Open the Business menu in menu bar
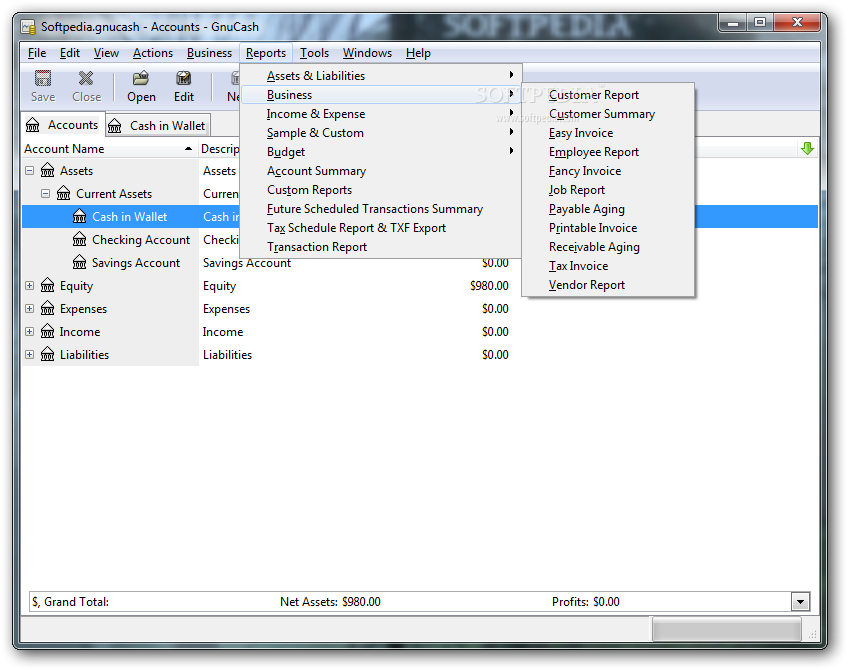 pos(209,53)
